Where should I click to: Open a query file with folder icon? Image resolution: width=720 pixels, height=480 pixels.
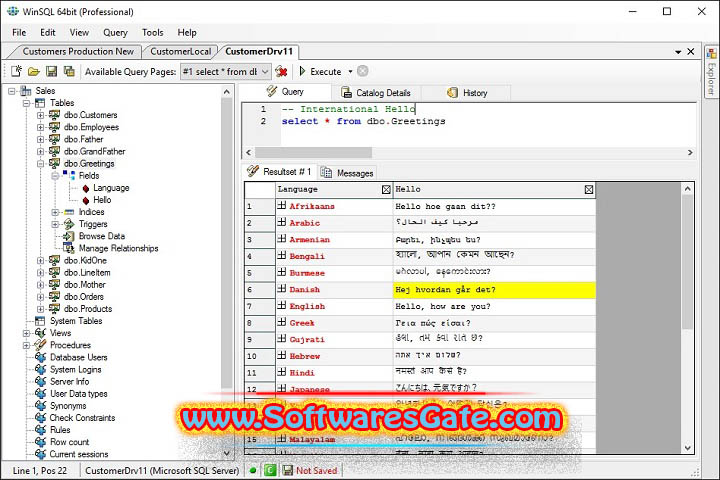[34, 72]
